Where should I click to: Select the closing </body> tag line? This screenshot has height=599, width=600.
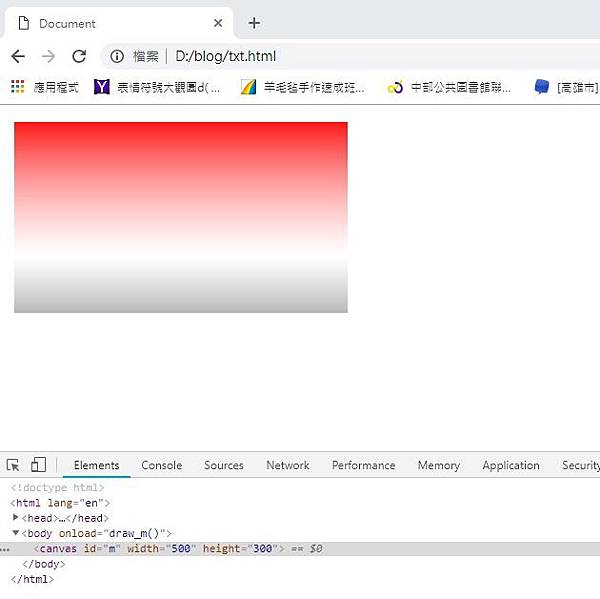[x=44, y=564]
